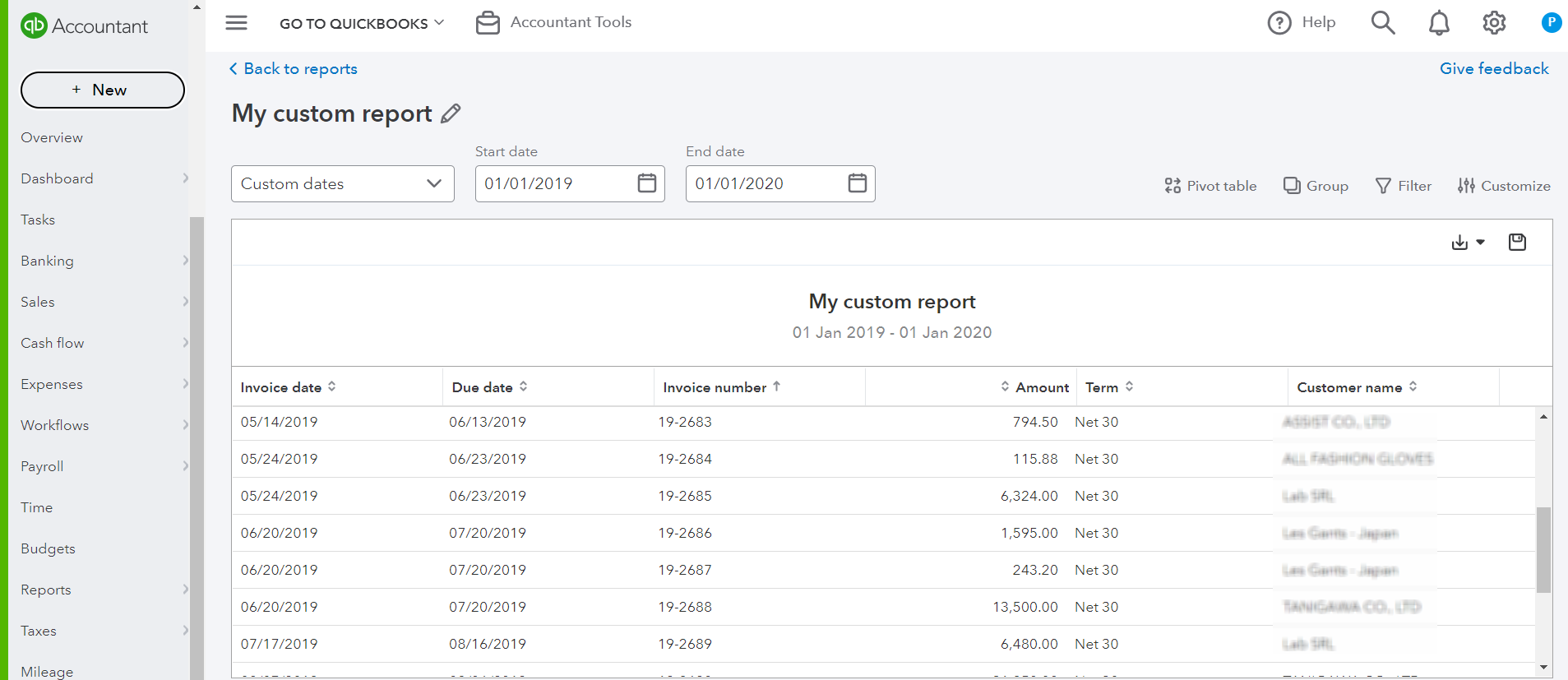Screen dimensions: 1568x680
Task: Open the settings gear icon
Action: pos(1494,23)
